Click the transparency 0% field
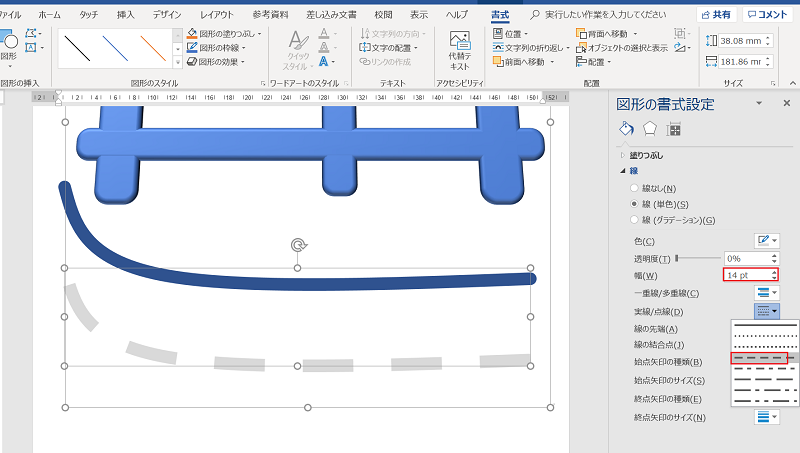This screenshot has width=800, height=453. point(746,259)
